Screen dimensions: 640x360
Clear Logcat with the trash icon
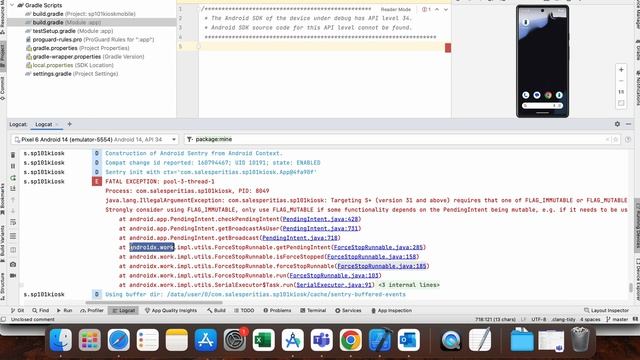tap(13, 155)
